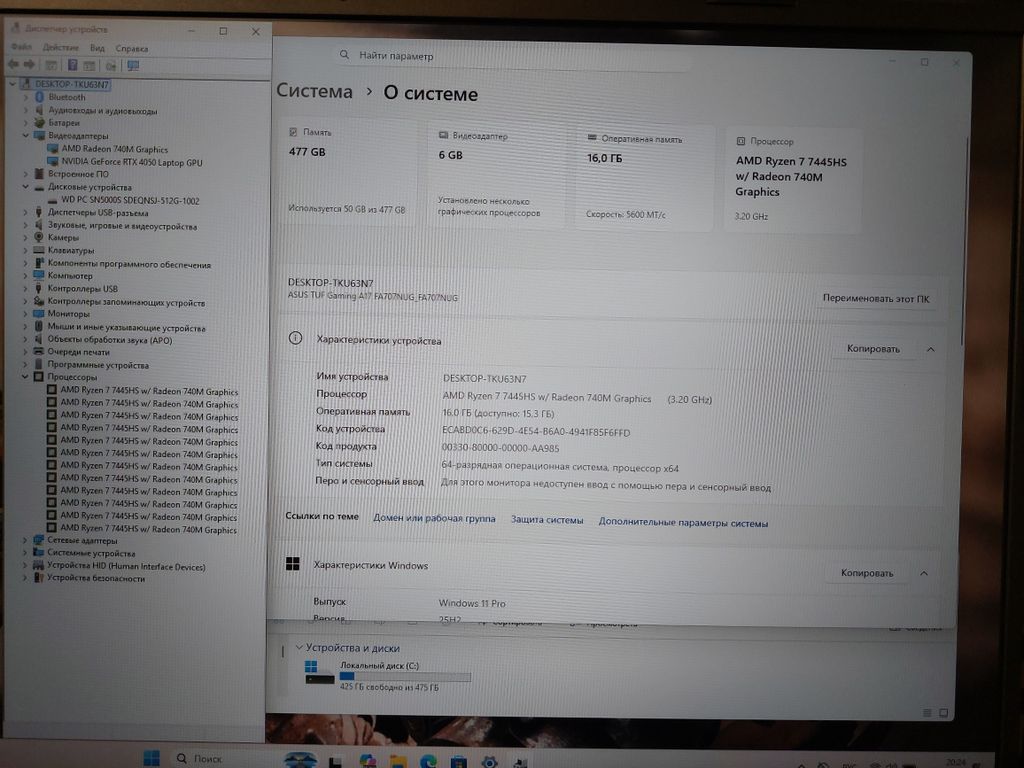Click the Очереди печати printer icon
Screen dimensions: 1024x768
(x=39, y=351)
